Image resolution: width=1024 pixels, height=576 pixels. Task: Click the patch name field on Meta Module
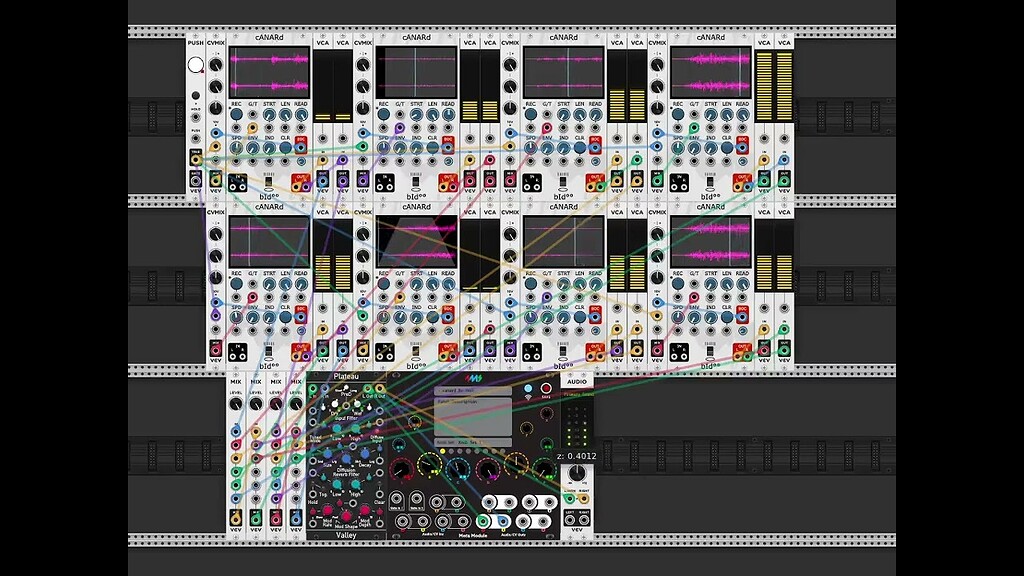coord(473,391)
